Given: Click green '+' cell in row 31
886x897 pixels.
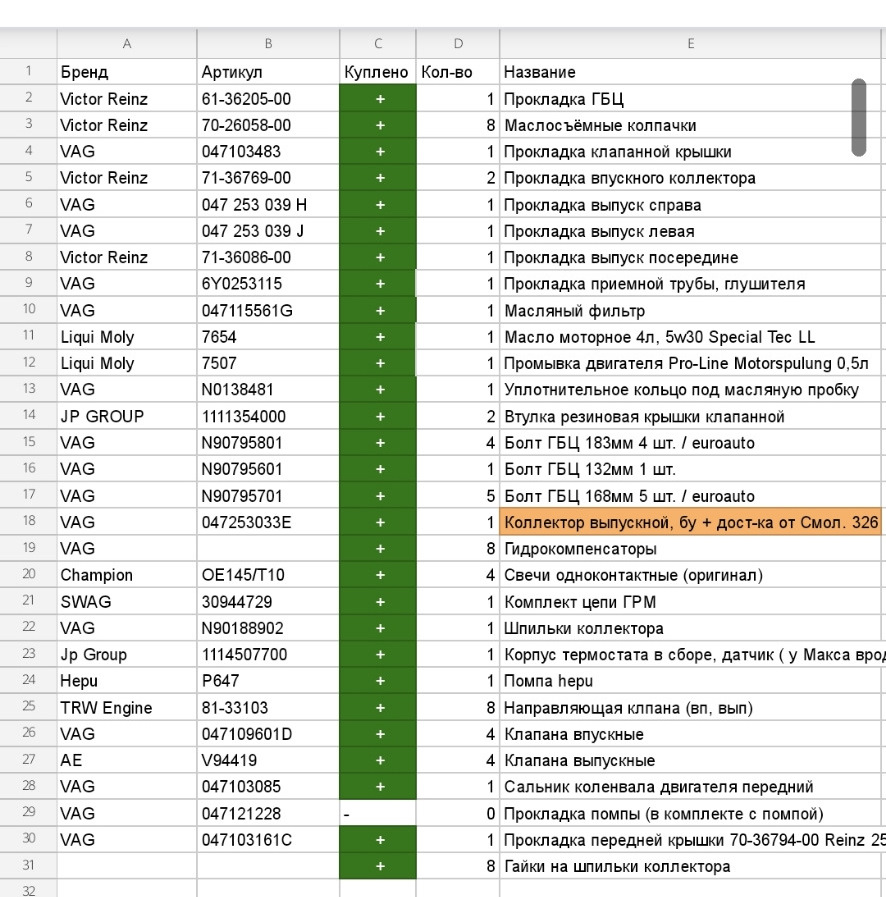Looking at the screenshot, I should [x=378, y=866].
